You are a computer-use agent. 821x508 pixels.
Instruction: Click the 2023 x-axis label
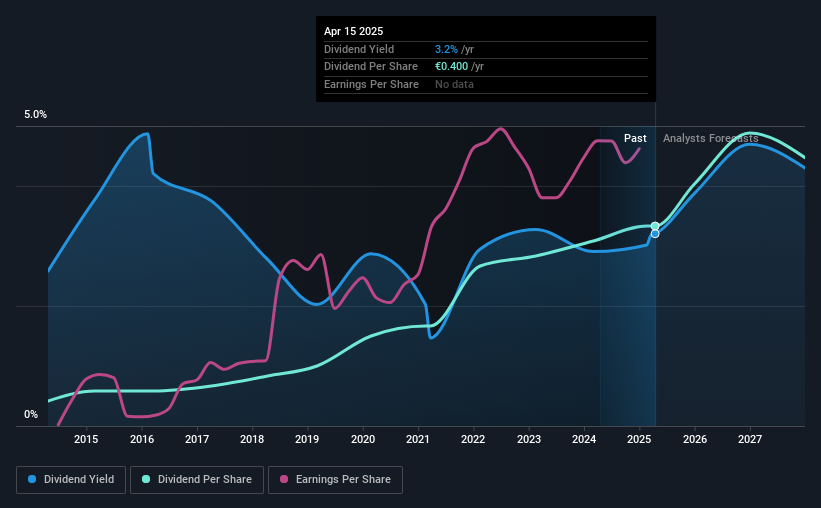tap(529, 439)
